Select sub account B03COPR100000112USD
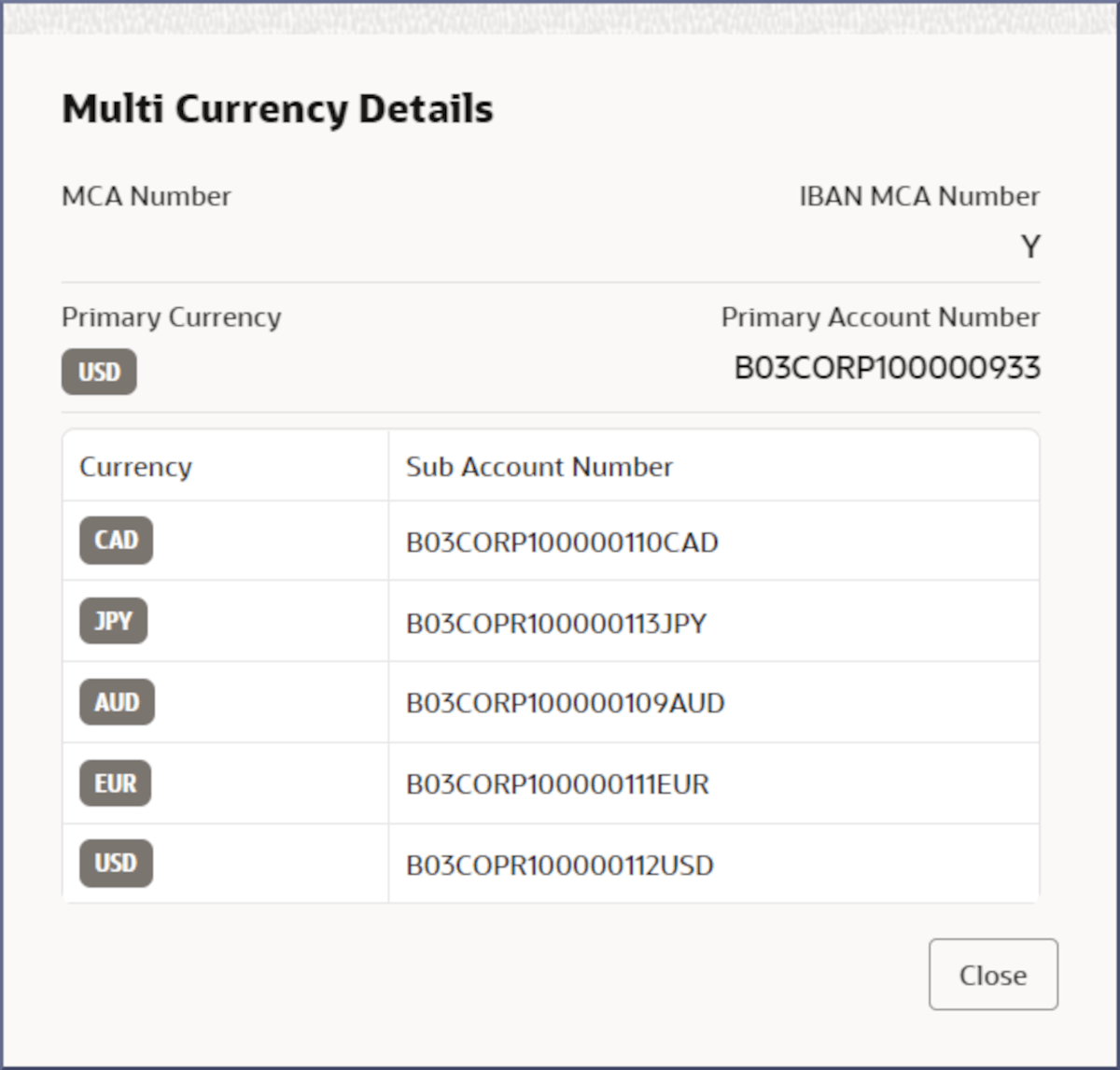The image size is (1120, 1070). 559,866
